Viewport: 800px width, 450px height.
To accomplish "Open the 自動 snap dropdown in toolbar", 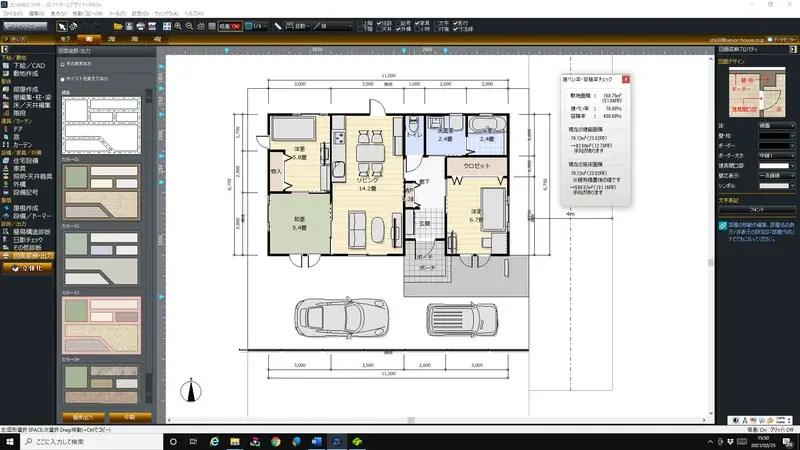I will 298,27.
